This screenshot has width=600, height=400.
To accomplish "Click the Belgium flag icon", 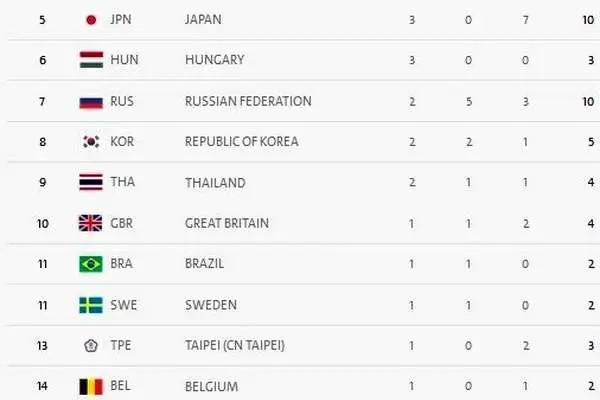I will click(x=91, y=387).
